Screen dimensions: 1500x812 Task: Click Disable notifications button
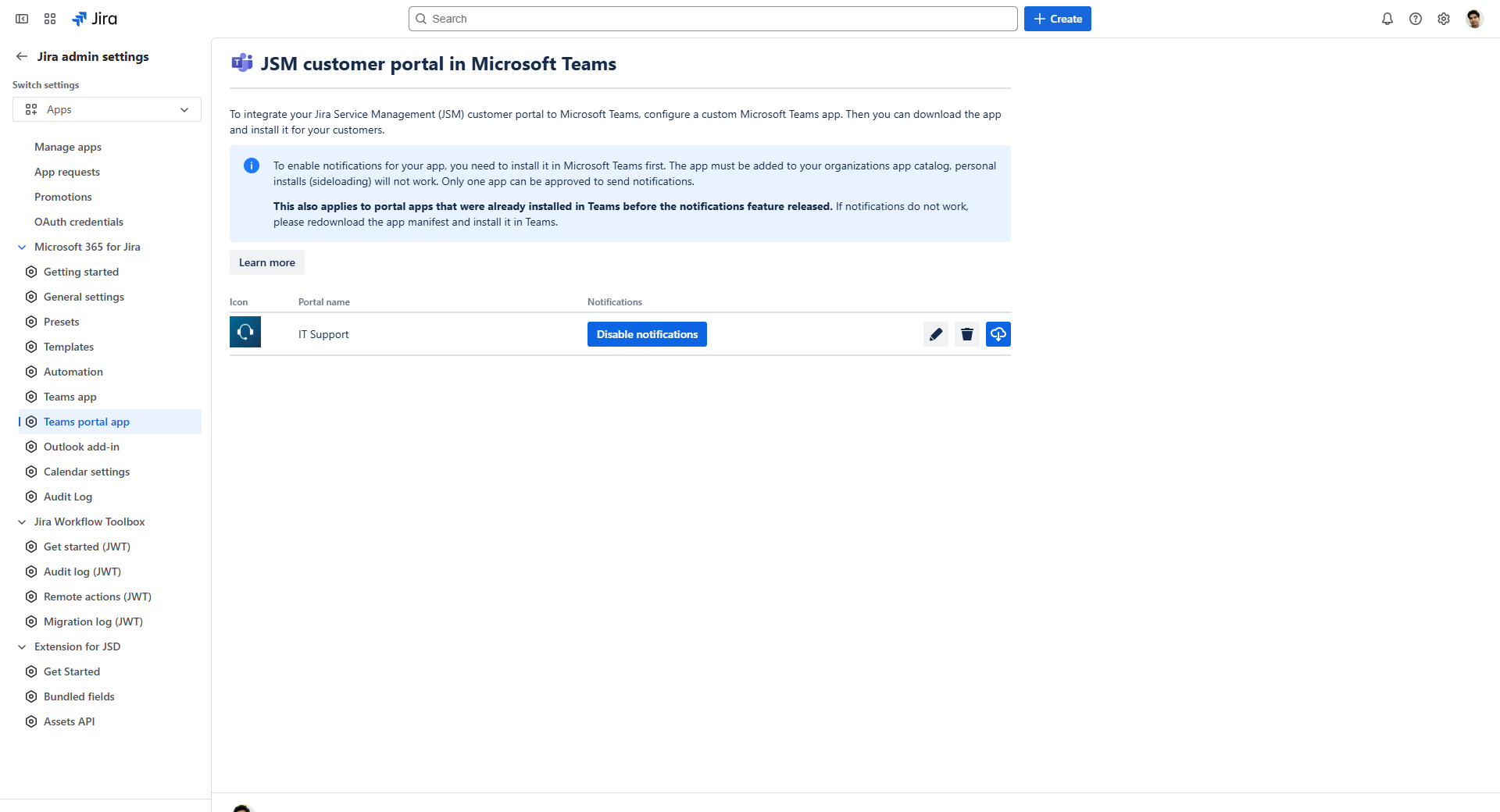[x=647, y=334]
